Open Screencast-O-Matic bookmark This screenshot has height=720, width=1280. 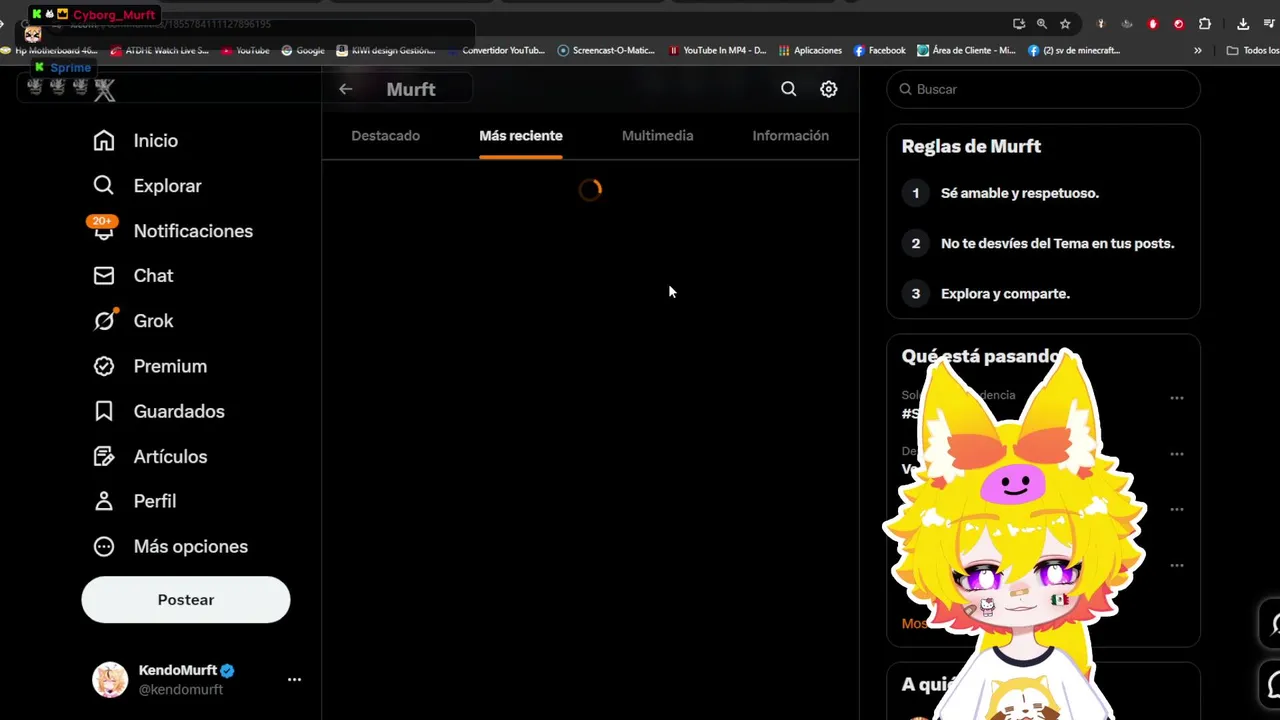pos(606,50)
